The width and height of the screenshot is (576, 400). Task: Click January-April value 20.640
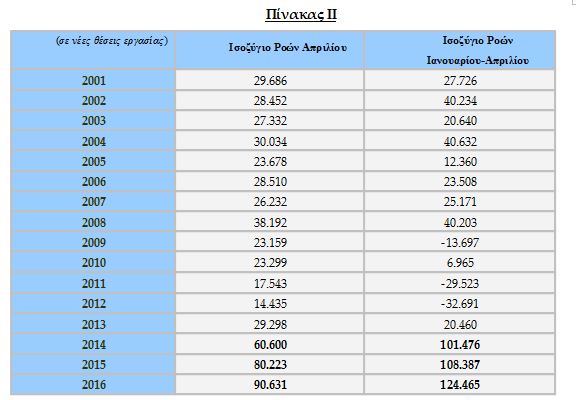pyautogui.click(x=460, y=121)
